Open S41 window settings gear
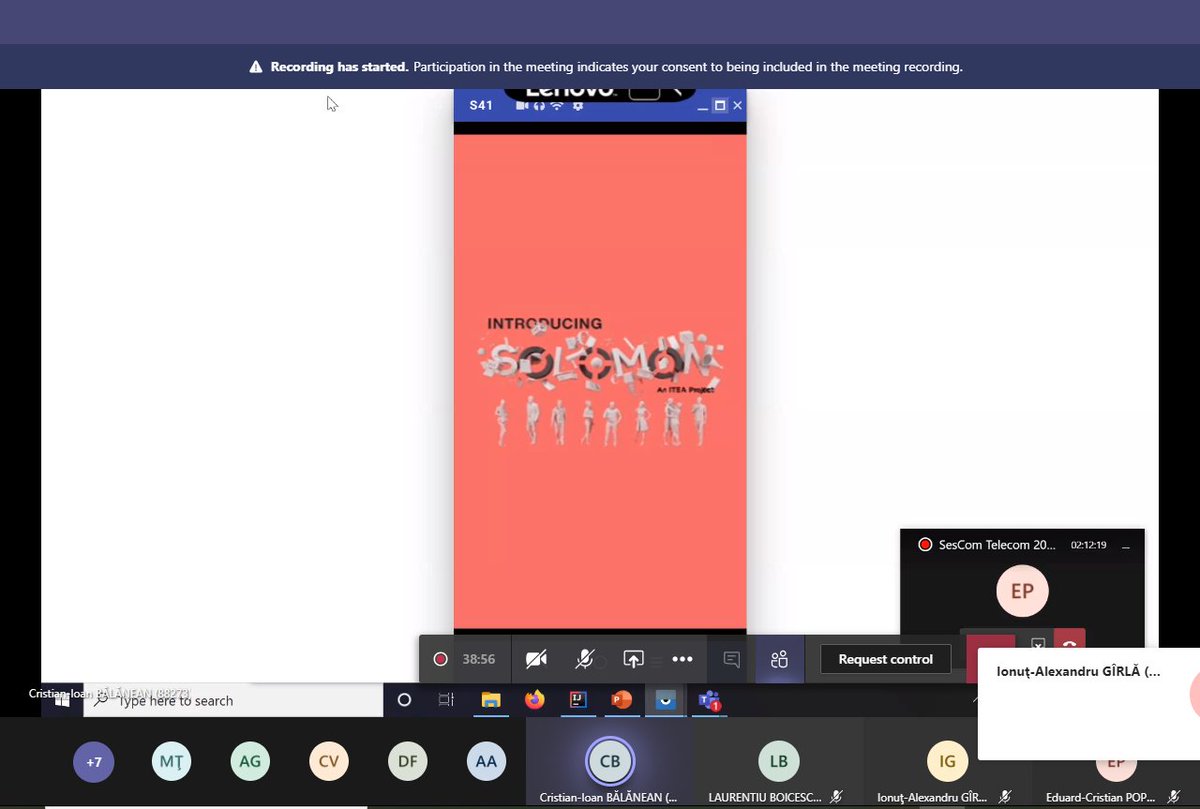The height and width of the screenshot is (809, 1200). [577, 105]
